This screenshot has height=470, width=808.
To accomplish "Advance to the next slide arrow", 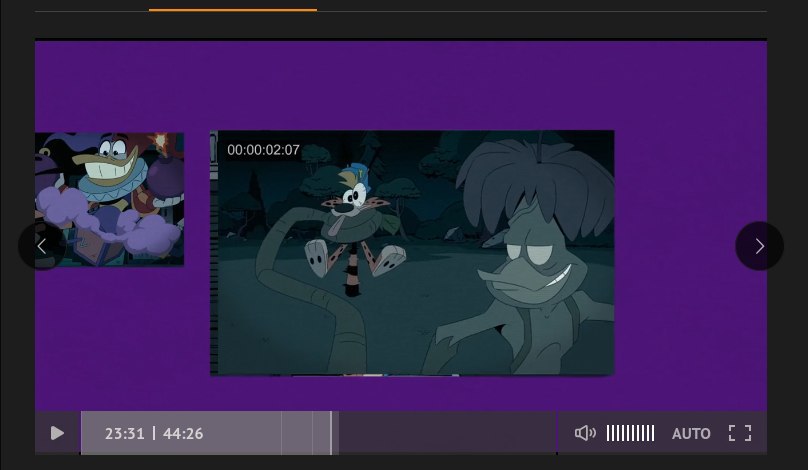I will pos(759,246).
